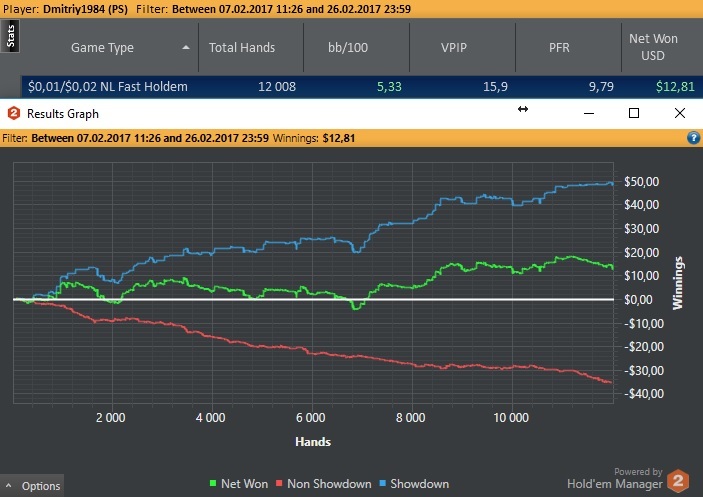This screenshot has width=703, height=497.
Task: Click the Non Showdown legend label
Action: pos(329,484)
